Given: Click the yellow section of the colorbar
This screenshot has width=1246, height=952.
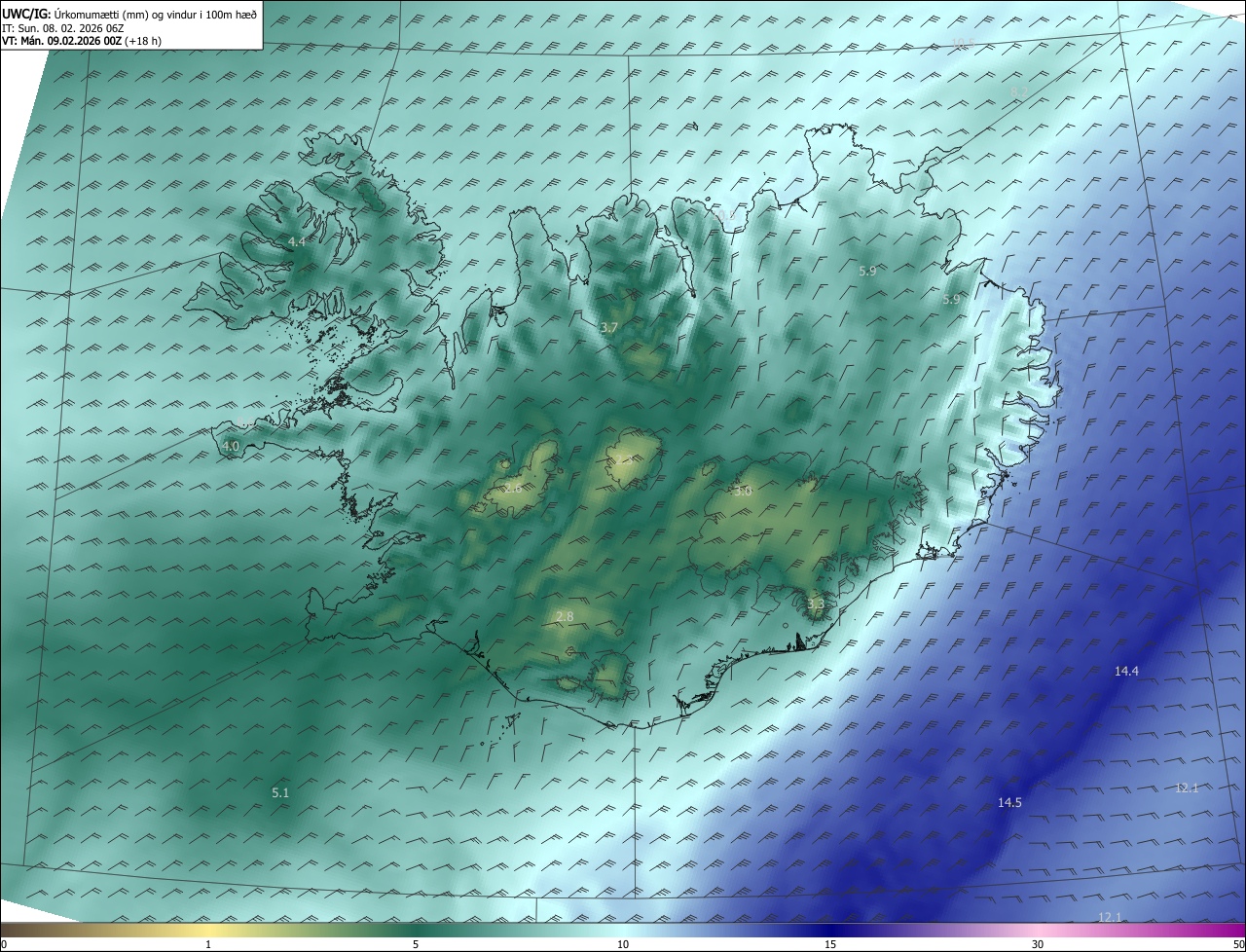Looking at the screenshot, I should point(209,930).
